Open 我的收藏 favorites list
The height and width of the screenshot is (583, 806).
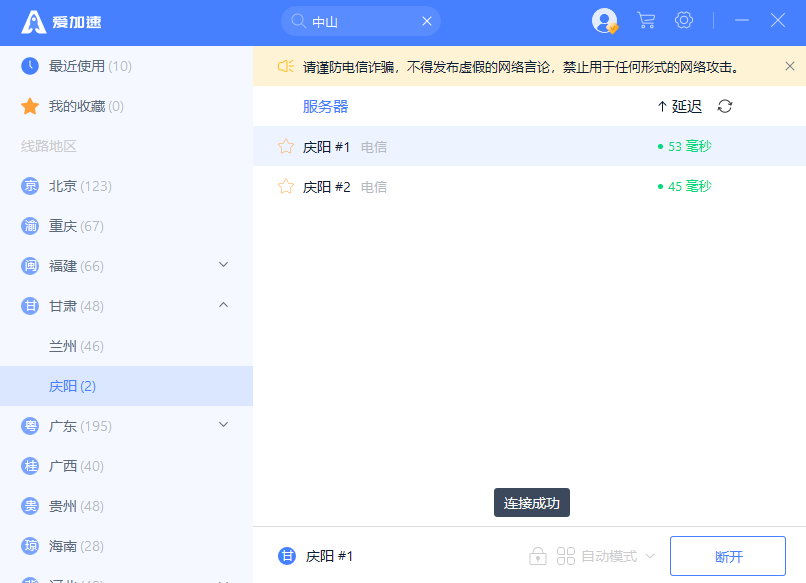point(86,106)
